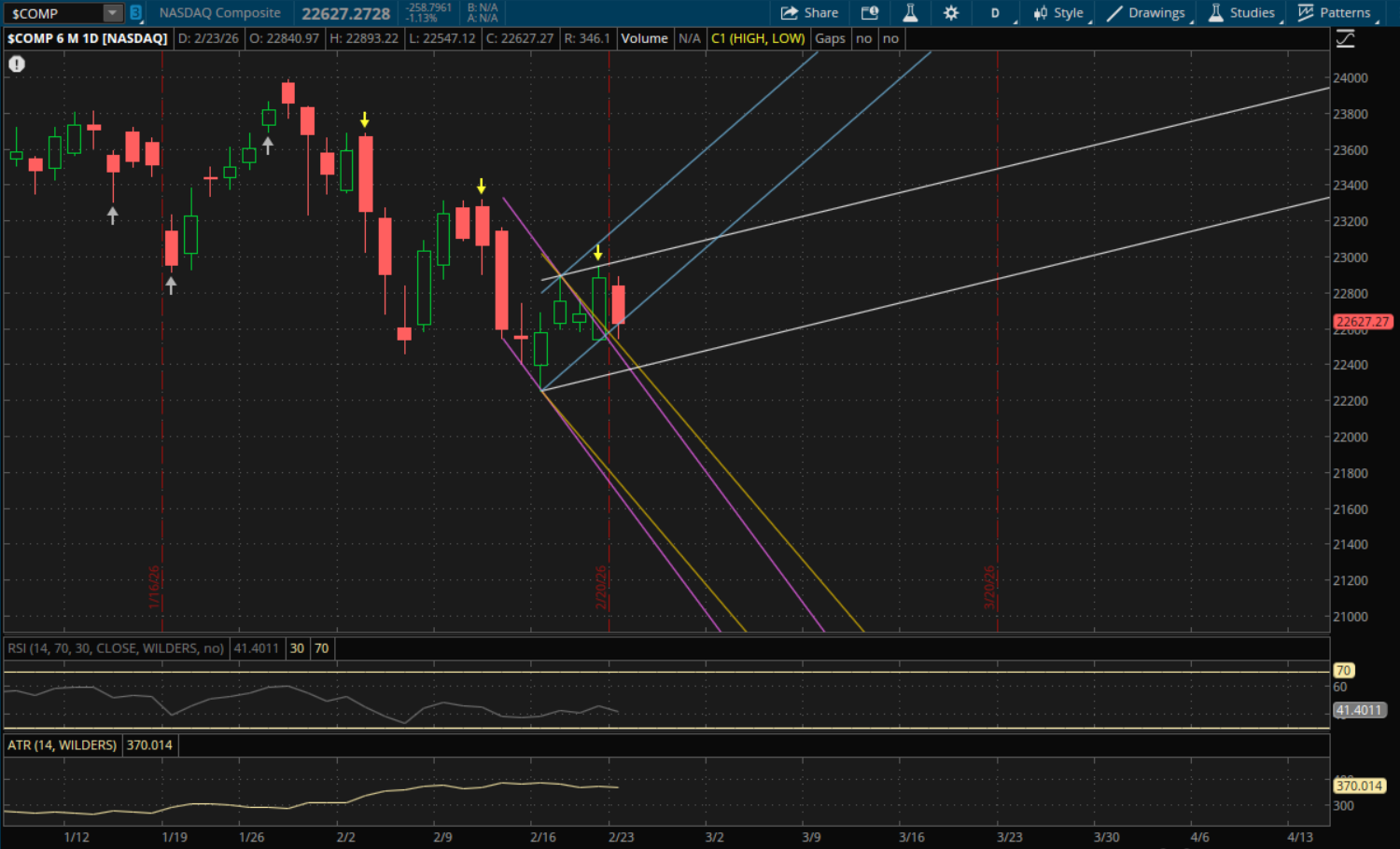This screenshot has width=1400, height=849.
Task: Click the $COMP symbol input field
Action: pos(53,13)
